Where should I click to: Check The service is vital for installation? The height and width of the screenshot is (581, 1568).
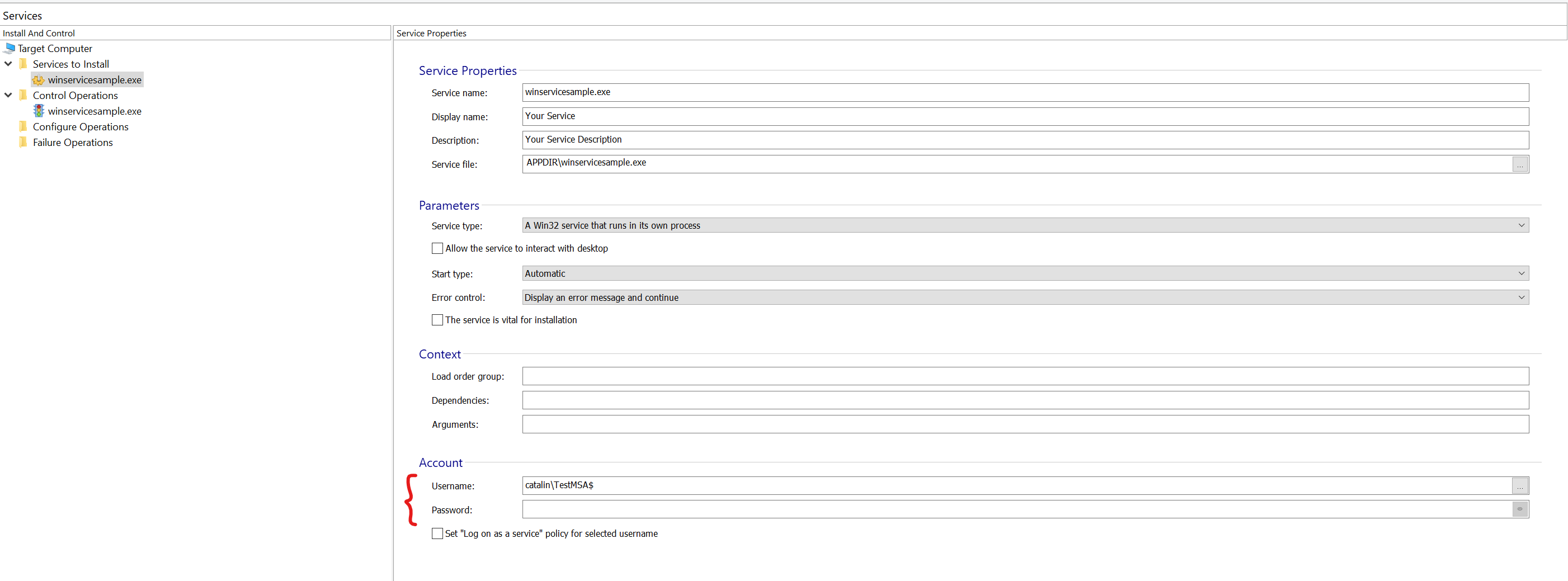pos(437,320)
